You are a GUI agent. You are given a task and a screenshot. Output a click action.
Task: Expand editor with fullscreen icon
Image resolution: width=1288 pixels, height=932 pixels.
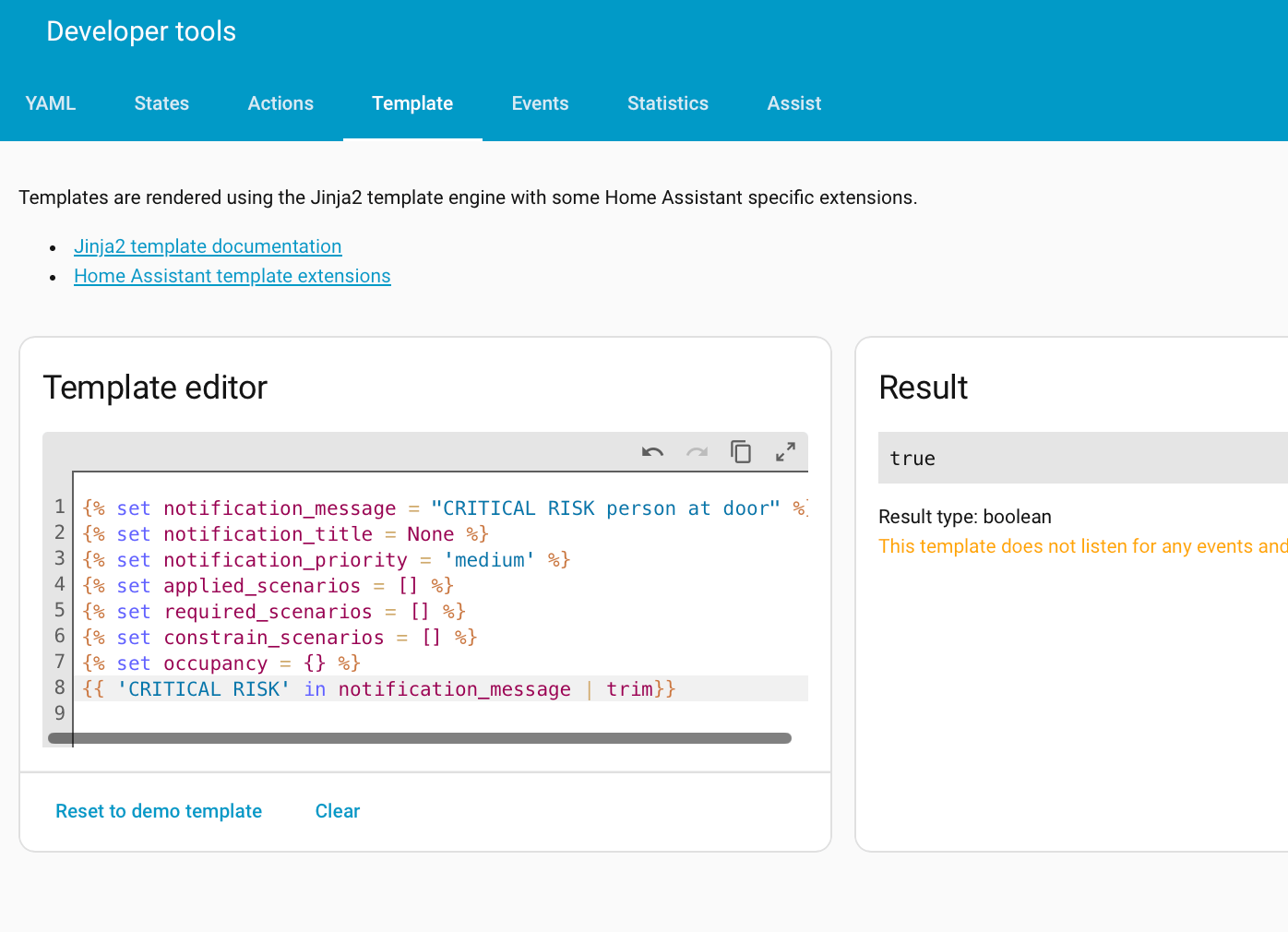coord(785,452)
